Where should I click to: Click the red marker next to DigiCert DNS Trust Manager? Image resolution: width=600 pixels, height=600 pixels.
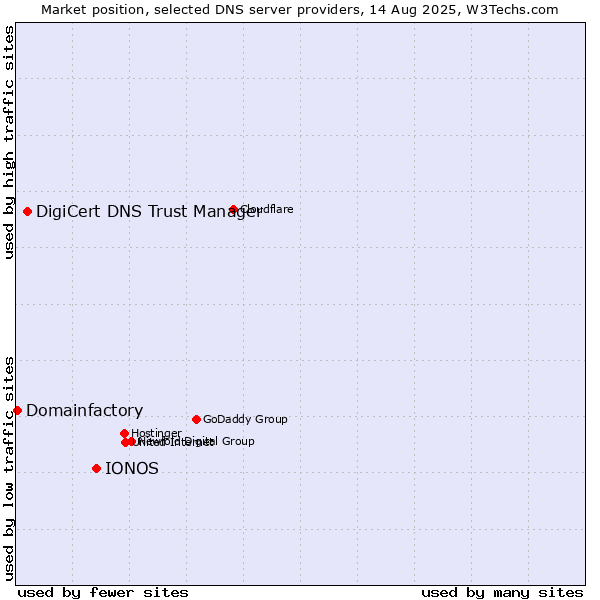(x=27, y=211)
